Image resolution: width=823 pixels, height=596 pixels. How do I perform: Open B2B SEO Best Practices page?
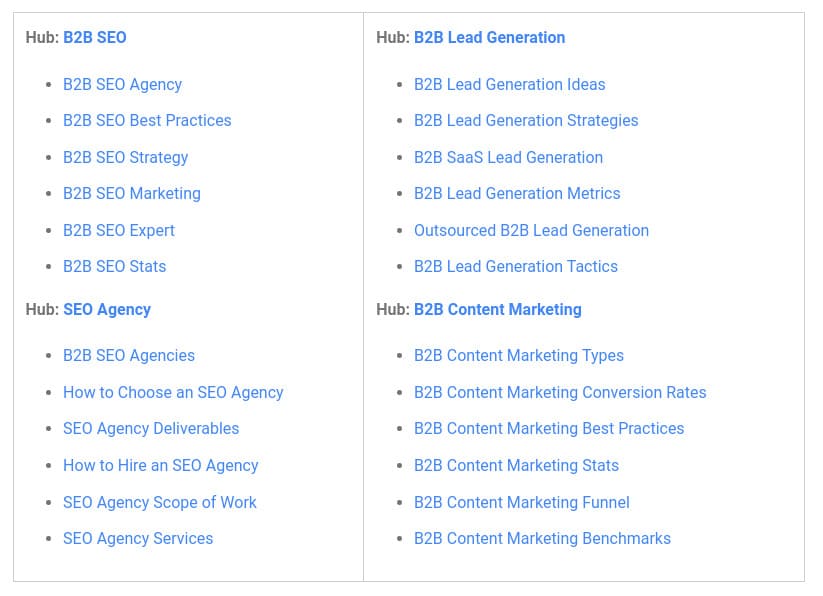click(147, 120)
